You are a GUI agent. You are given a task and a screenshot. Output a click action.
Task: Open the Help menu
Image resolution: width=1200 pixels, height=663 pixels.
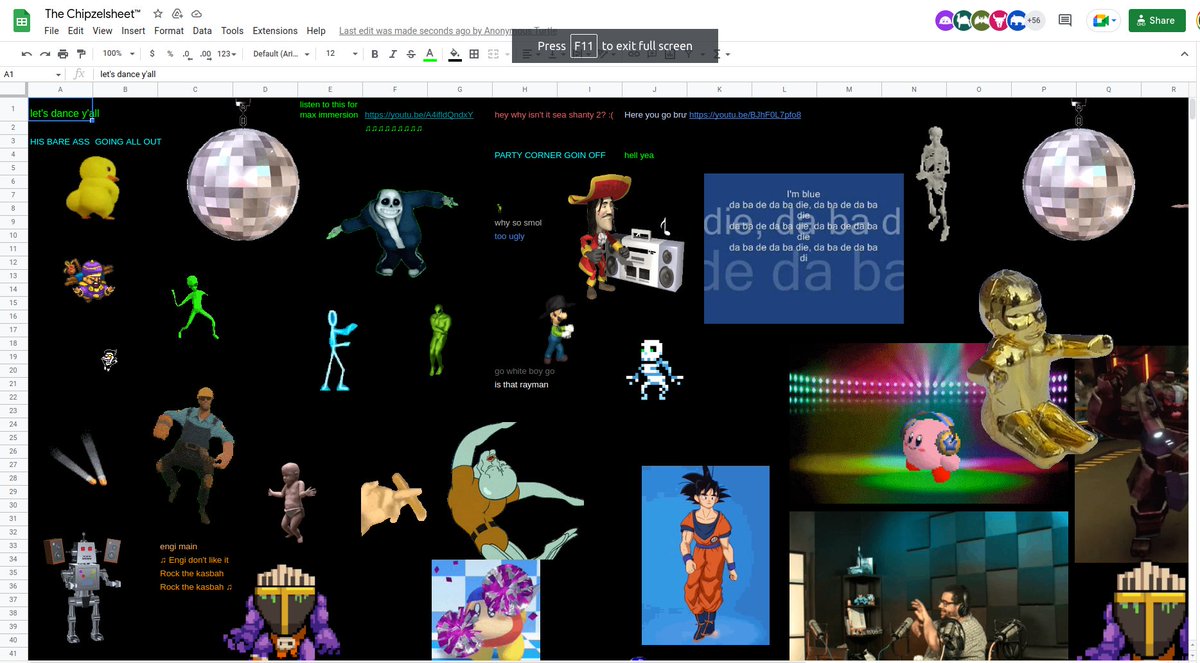(x=316, y=31)
